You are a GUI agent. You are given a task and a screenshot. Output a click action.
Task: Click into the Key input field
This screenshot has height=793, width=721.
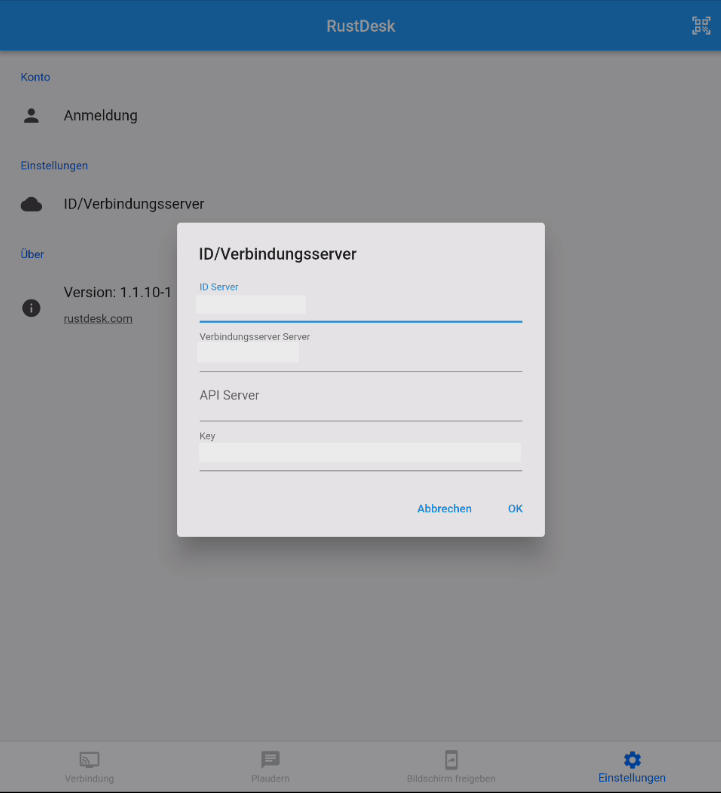coord(360,454)
